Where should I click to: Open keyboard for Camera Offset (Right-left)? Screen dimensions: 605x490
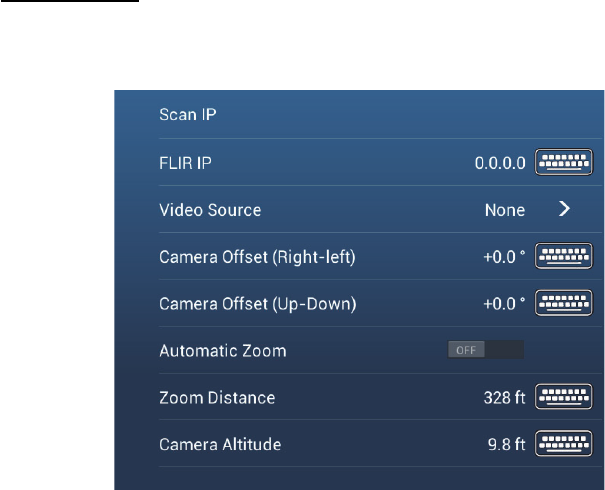click(x=564, y=255)
